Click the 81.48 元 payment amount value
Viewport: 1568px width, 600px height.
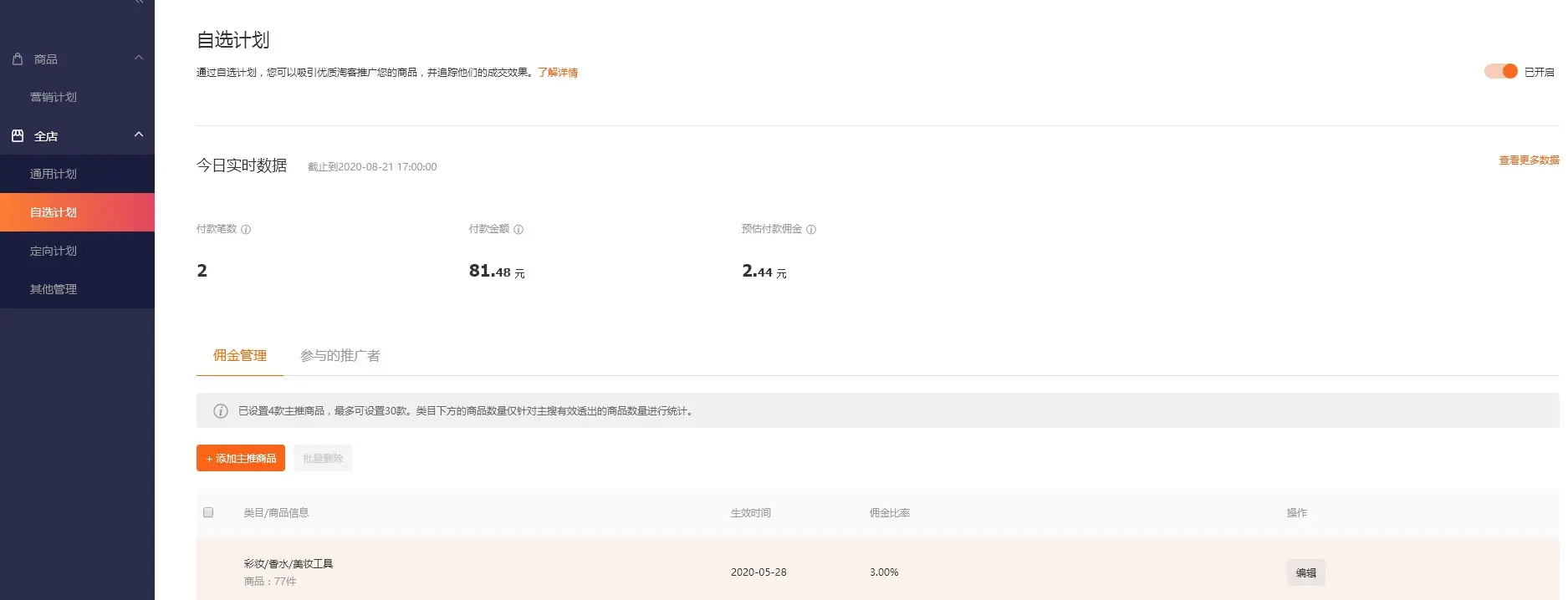497,271
